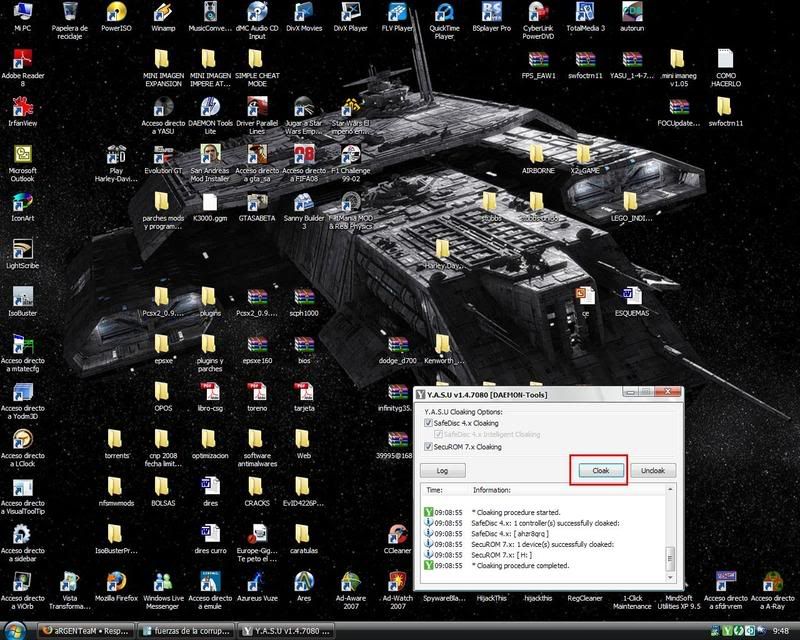Open Papelera de reciclaje icon
The image size is (800, 640).
pos(70,20)
